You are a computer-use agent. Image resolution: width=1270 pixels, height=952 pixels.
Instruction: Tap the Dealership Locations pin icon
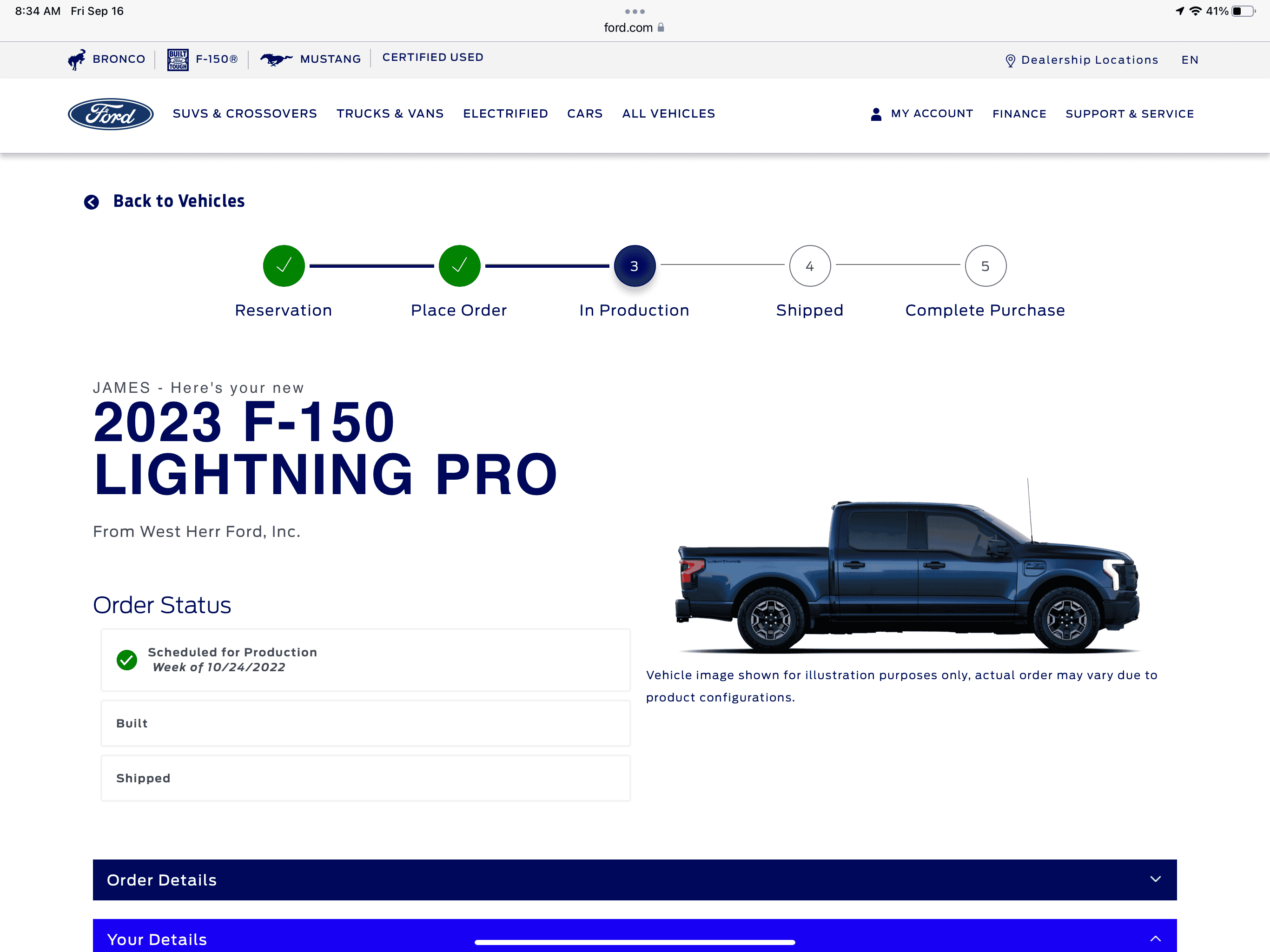click(x=1010, y=60)
